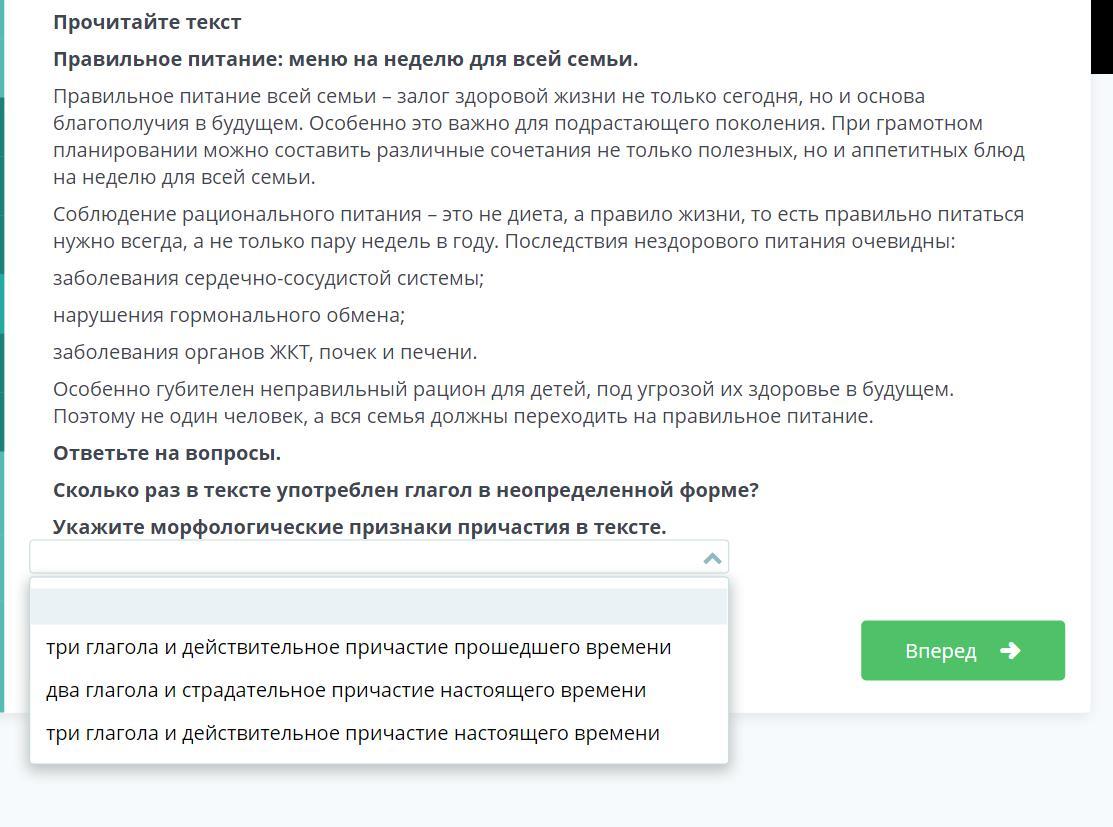This screenshot has height=827, width=1113.
Task: Select option with прошедшего времени participle
Action: click(x=358, y=647)
